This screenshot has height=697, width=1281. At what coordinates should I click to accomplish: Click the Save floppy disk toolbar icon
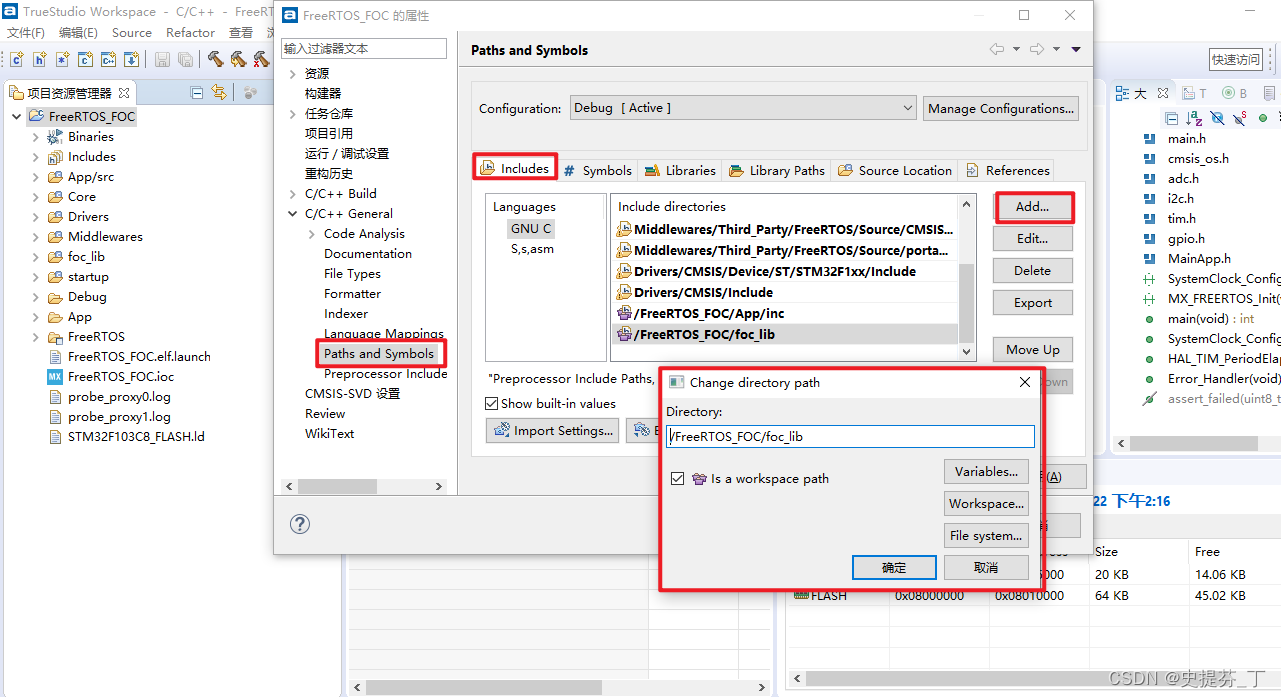[x=162, y=60]
